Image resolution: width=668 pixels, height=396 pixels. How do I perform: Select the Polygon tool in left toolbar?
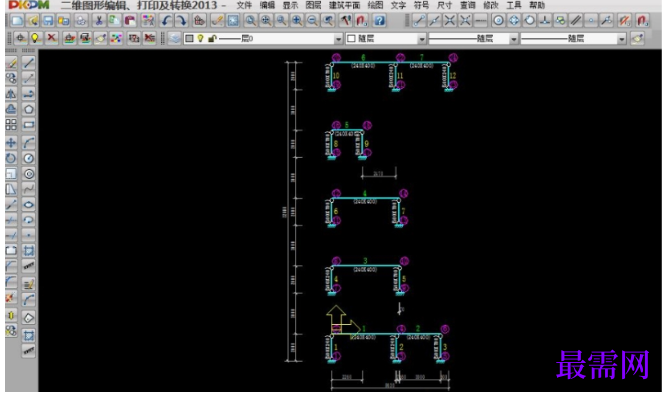tap(29, 109)
